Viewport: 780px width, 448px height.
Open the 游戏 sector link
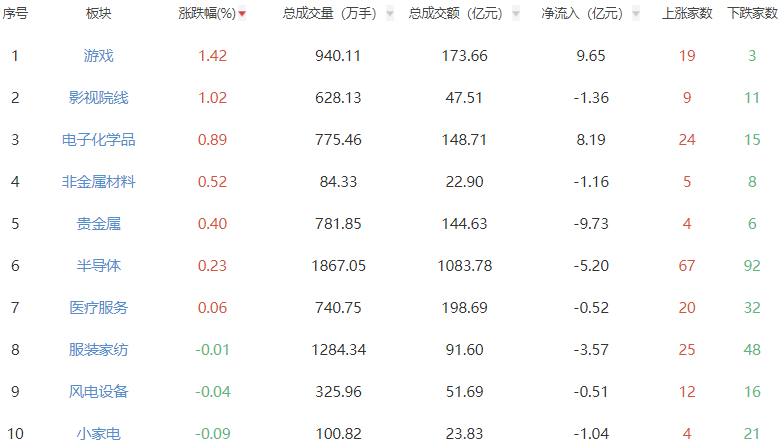pos(98,56)
